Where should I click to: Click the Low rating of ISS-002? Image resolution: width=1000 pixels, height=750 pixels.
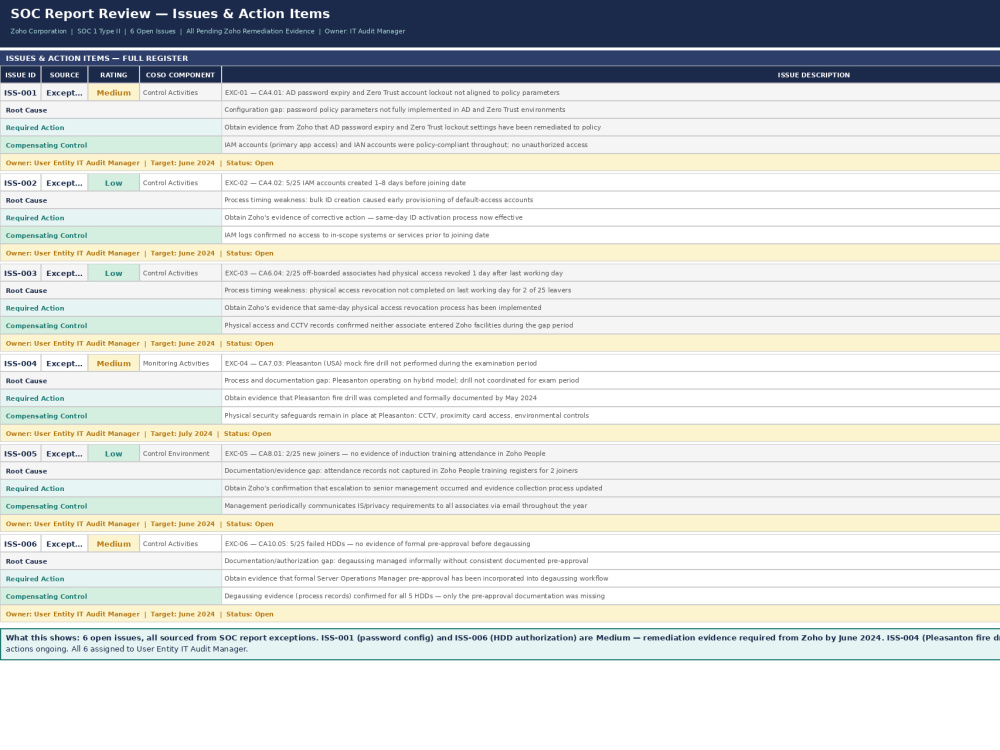pos(114,183)
